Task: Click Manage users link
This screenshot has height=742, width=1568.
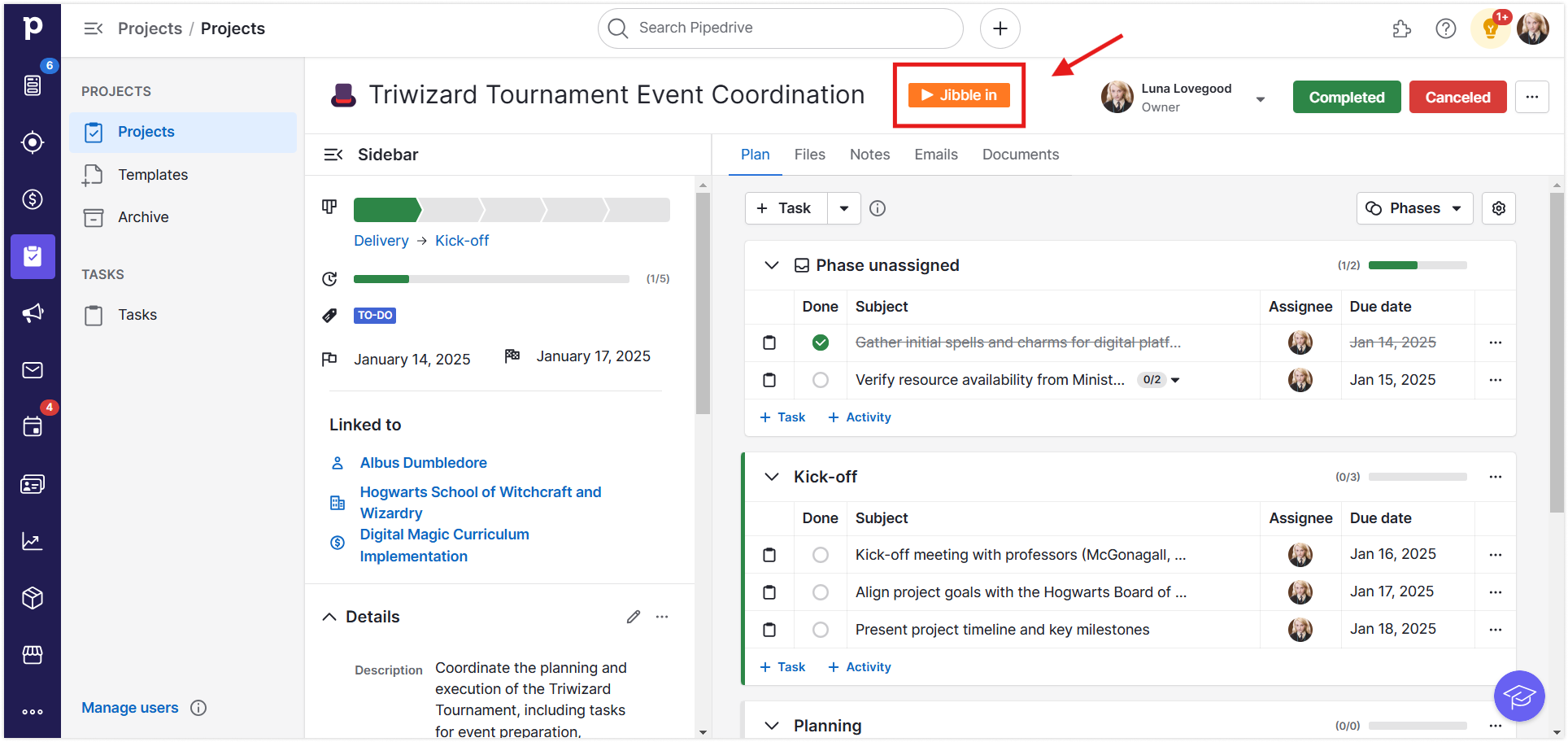Action: (x=129, y=708)
